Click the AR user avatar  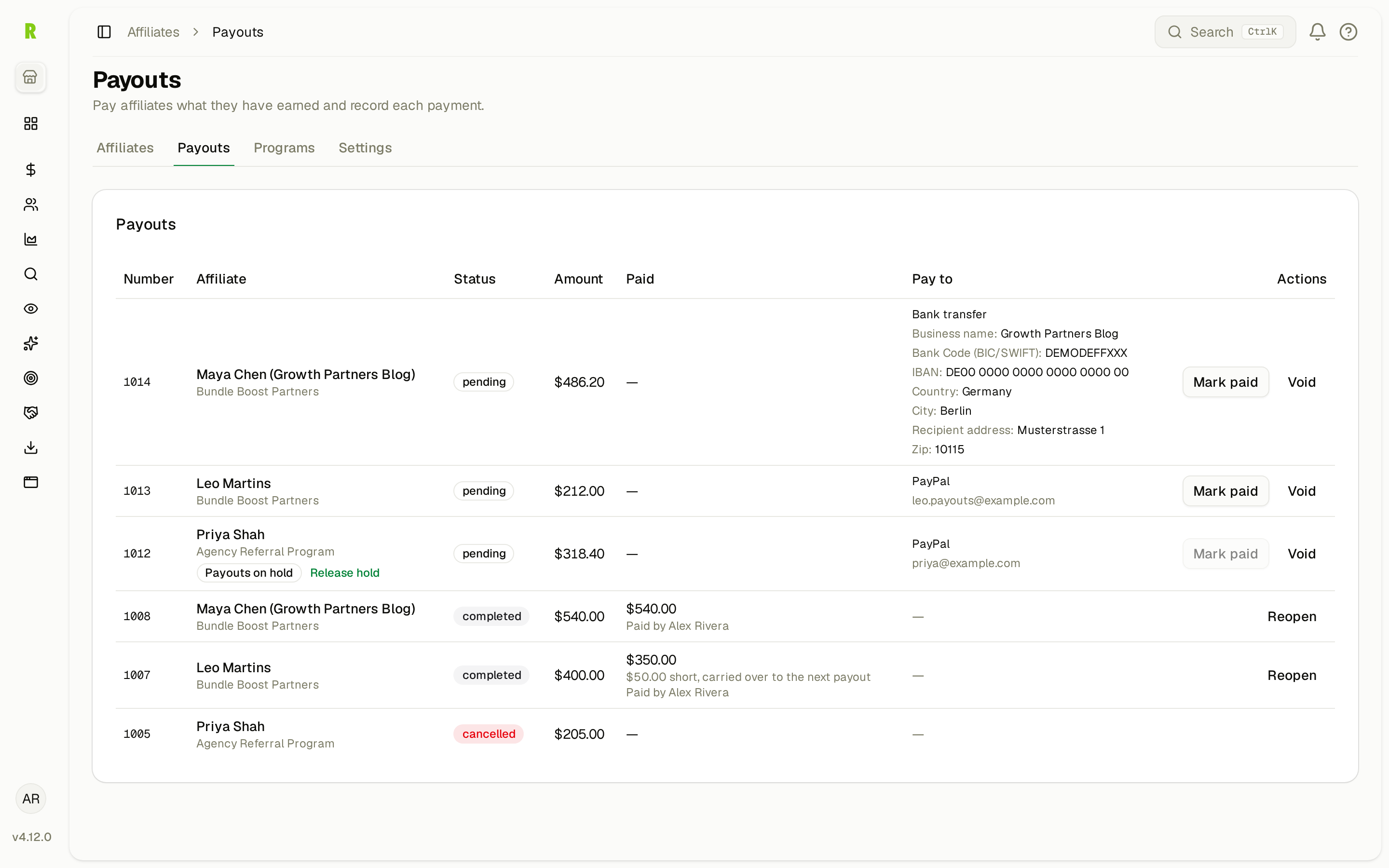31,799
